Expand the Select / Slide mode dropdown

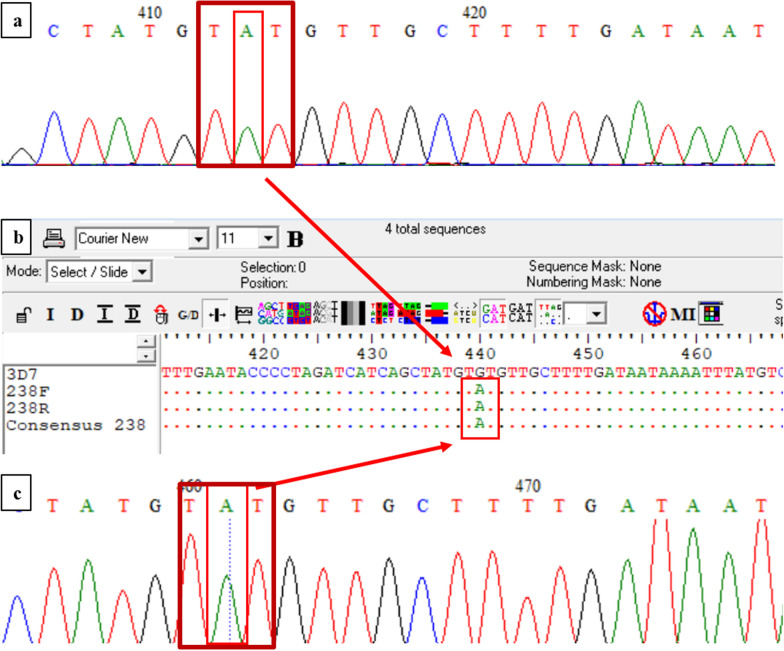tap(143, 272)
